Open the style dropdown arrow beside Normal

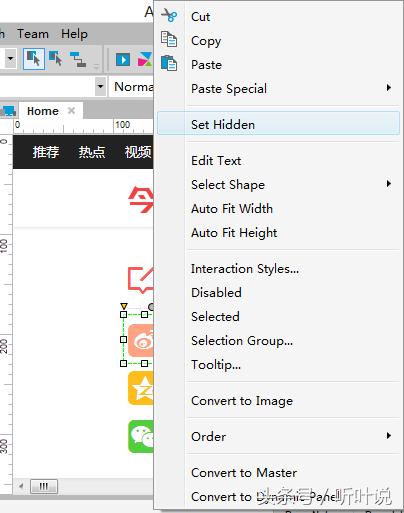[x=100, y=87]
